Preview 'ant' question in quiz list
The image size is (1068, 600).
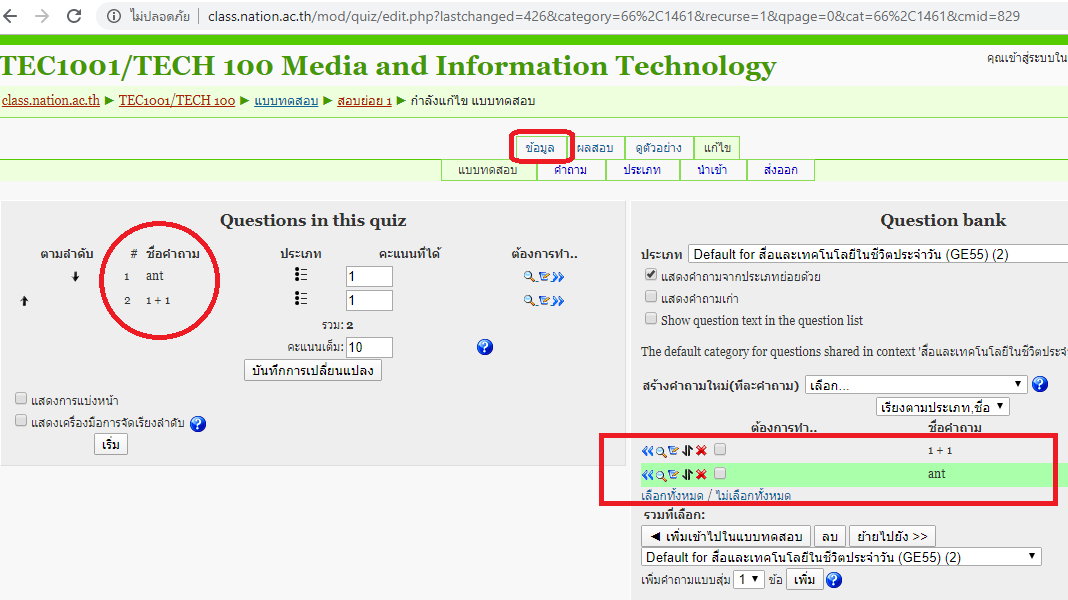pos(529,276)
